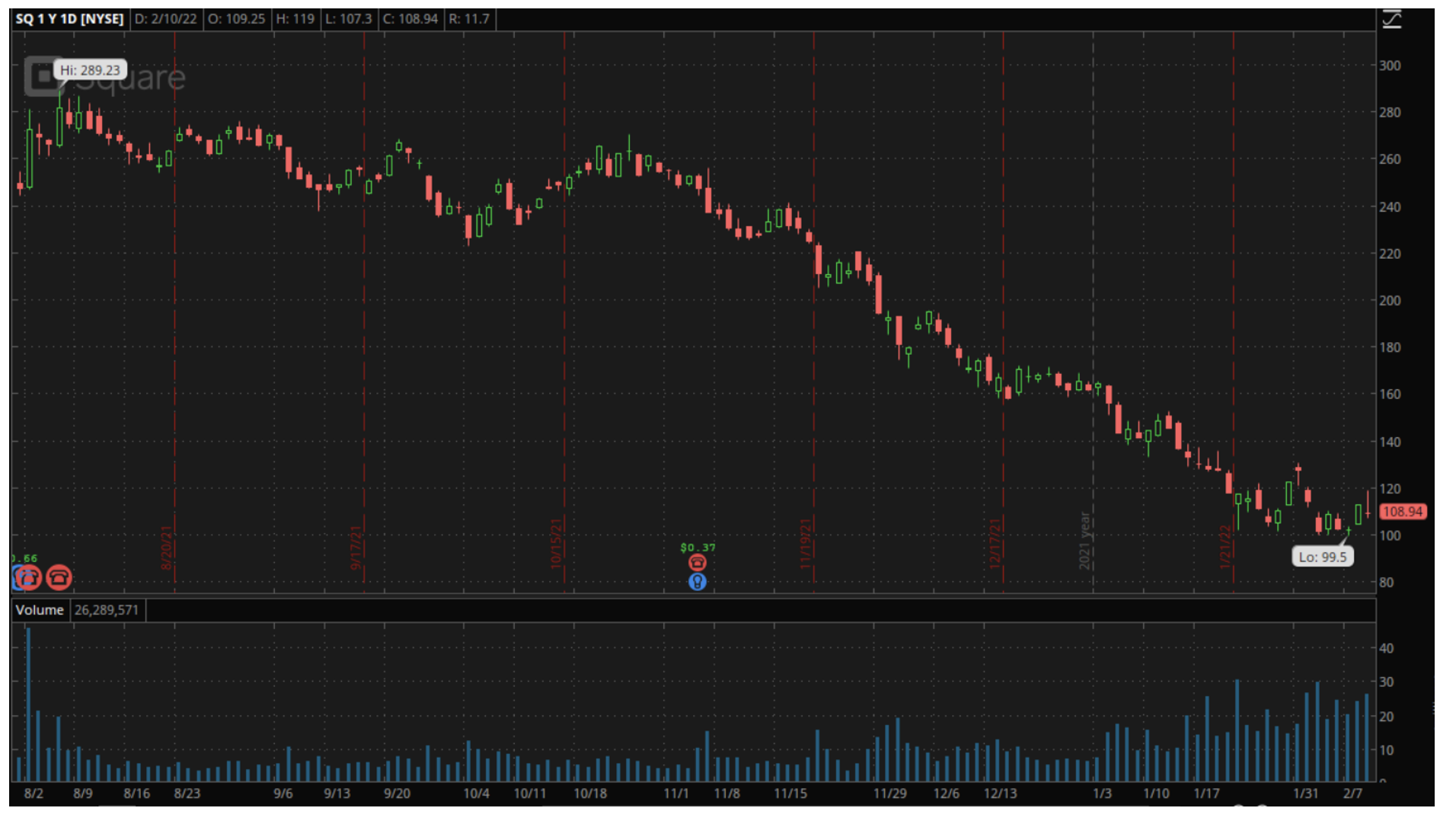Click the Lo: 99.5 price bubble
This screenshot has width=1456, height=824.
(1322, 557)
